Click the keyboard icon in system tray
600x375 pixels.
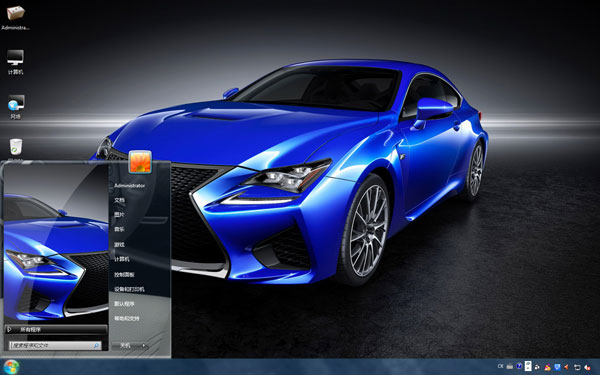click(510, 367)
